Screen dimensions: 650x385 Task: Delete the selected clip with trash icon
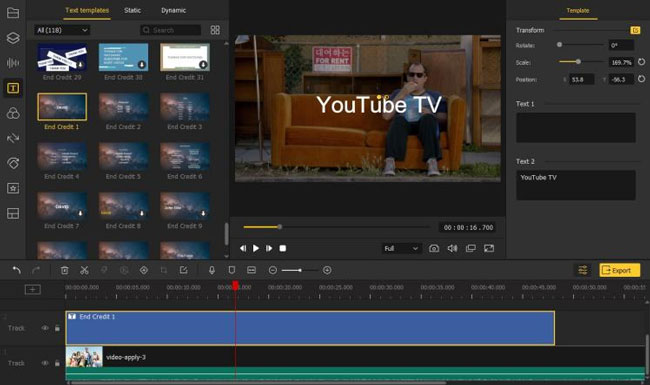pos(65,270)
